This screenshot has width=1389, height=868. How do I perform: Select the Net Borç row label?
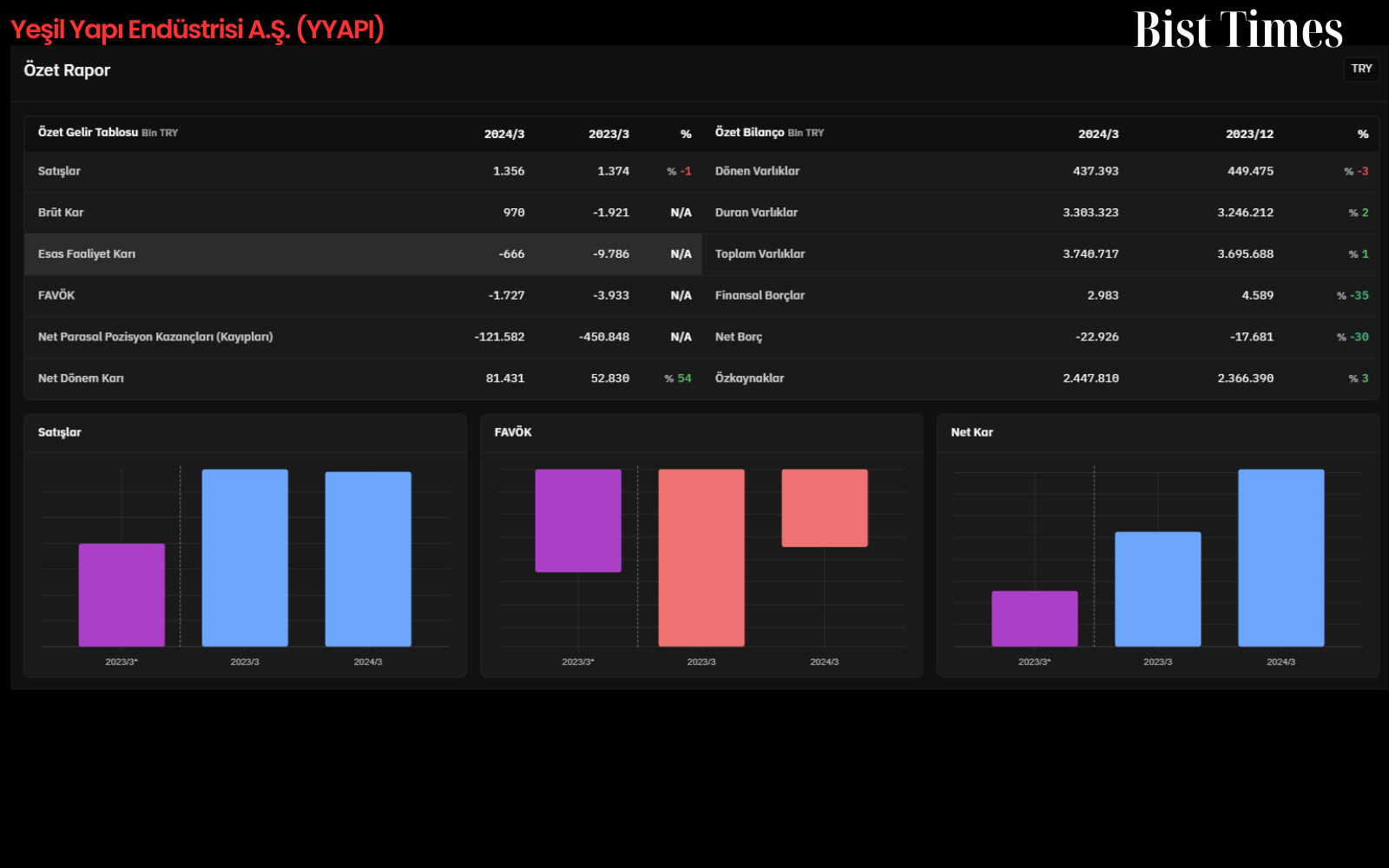click(x=739, y=337)
